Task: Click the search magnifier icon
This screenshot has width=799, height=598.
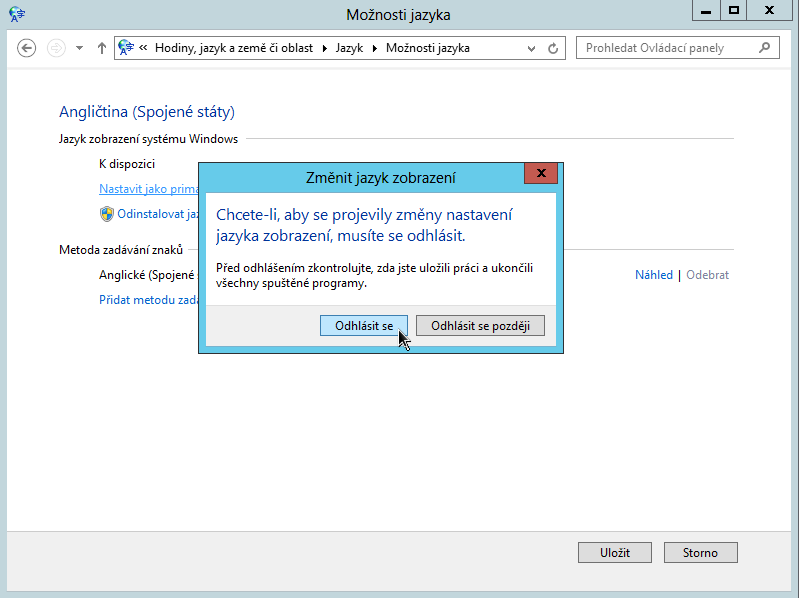Action: click(x=765, y=47)
